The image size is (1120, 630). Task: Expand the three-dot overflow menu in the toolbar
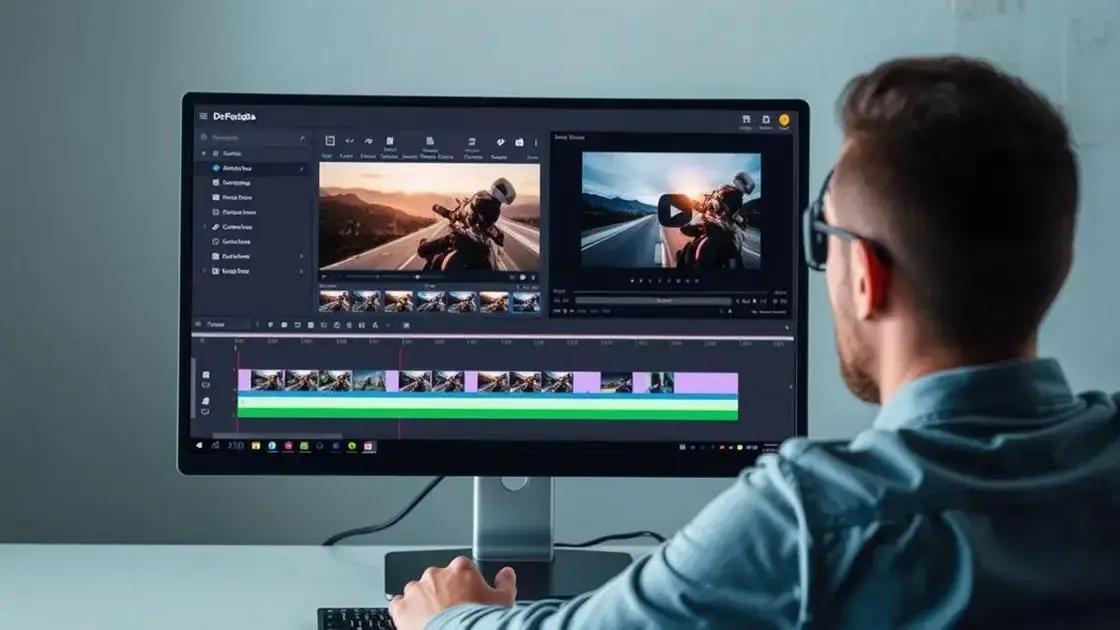pos(535,141)
